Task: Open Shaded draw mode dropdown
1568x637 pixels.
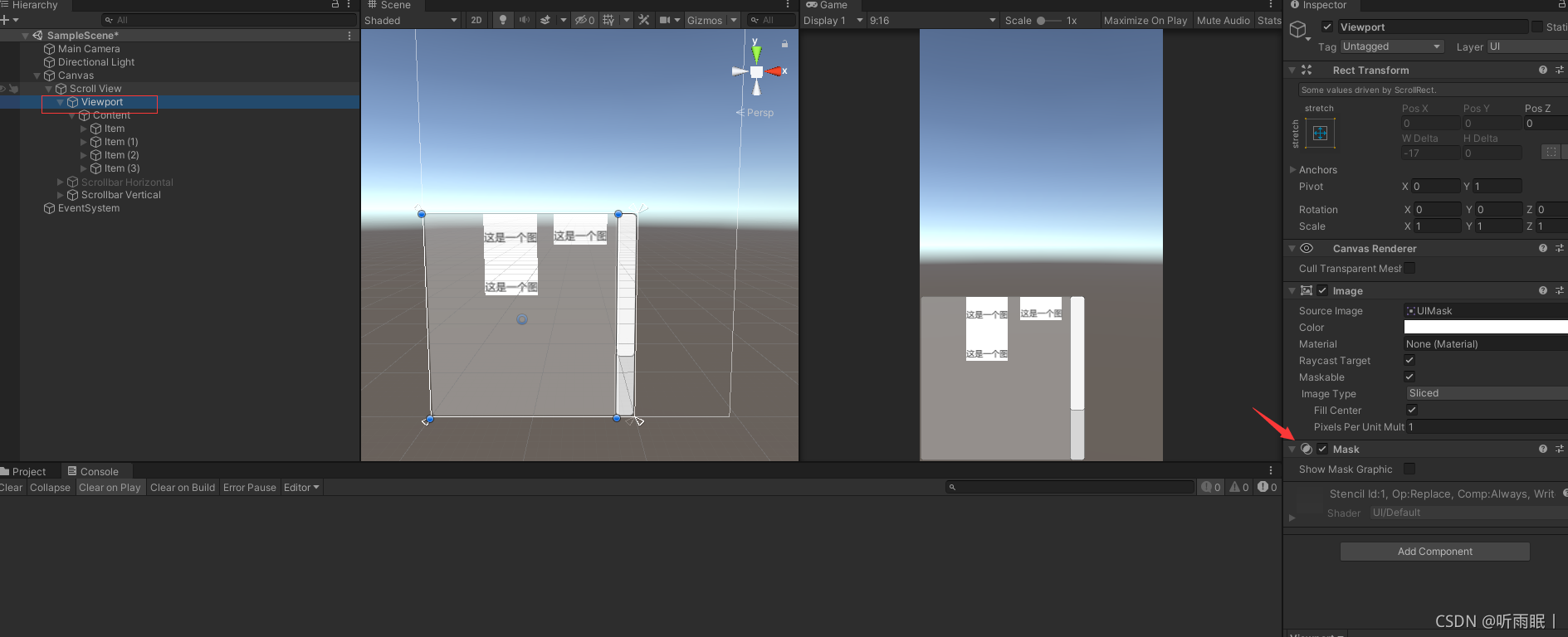Action: (411, 21)
